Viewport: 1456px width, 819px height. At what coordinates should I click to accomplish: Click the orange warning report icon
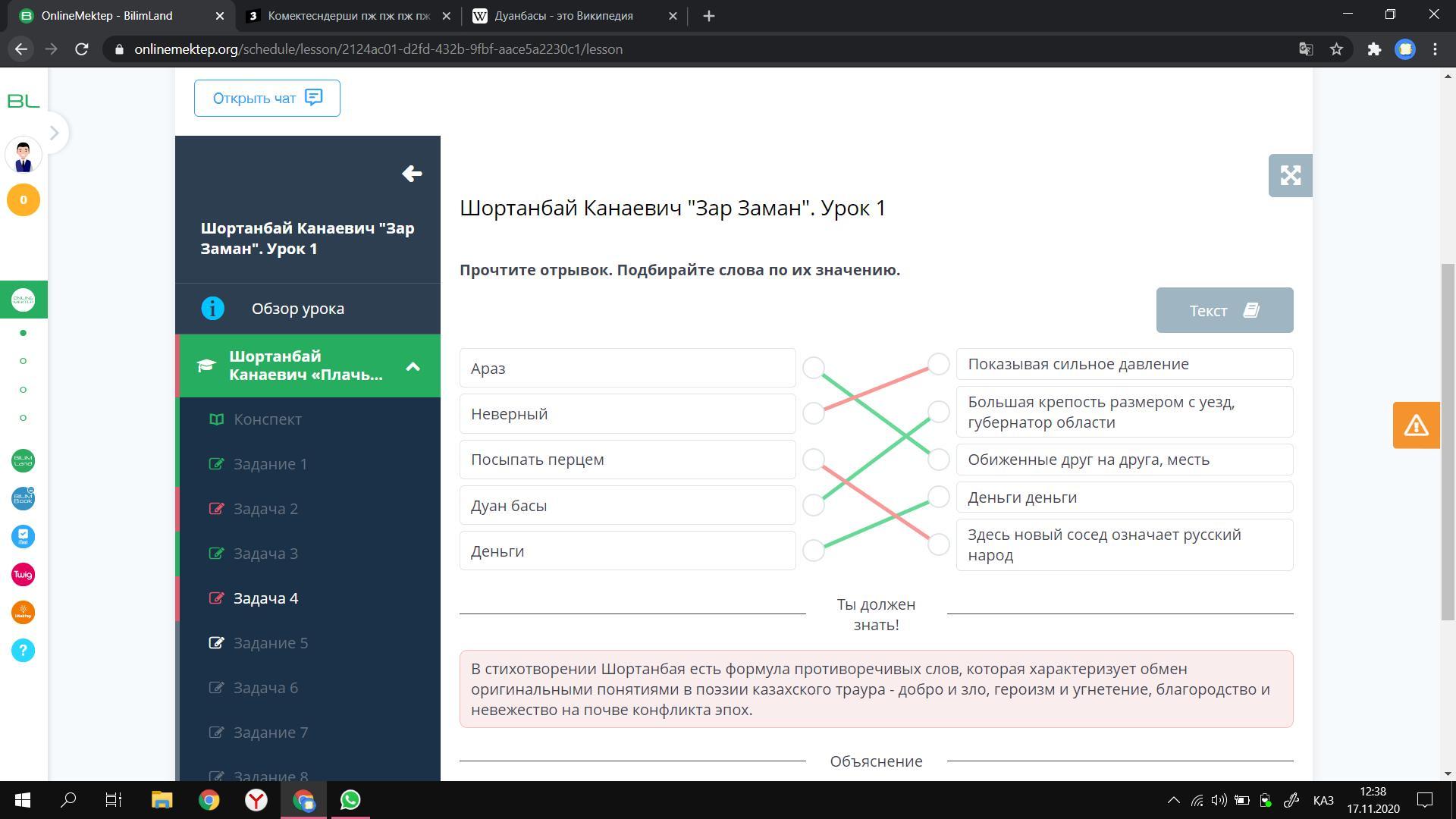1416,425
